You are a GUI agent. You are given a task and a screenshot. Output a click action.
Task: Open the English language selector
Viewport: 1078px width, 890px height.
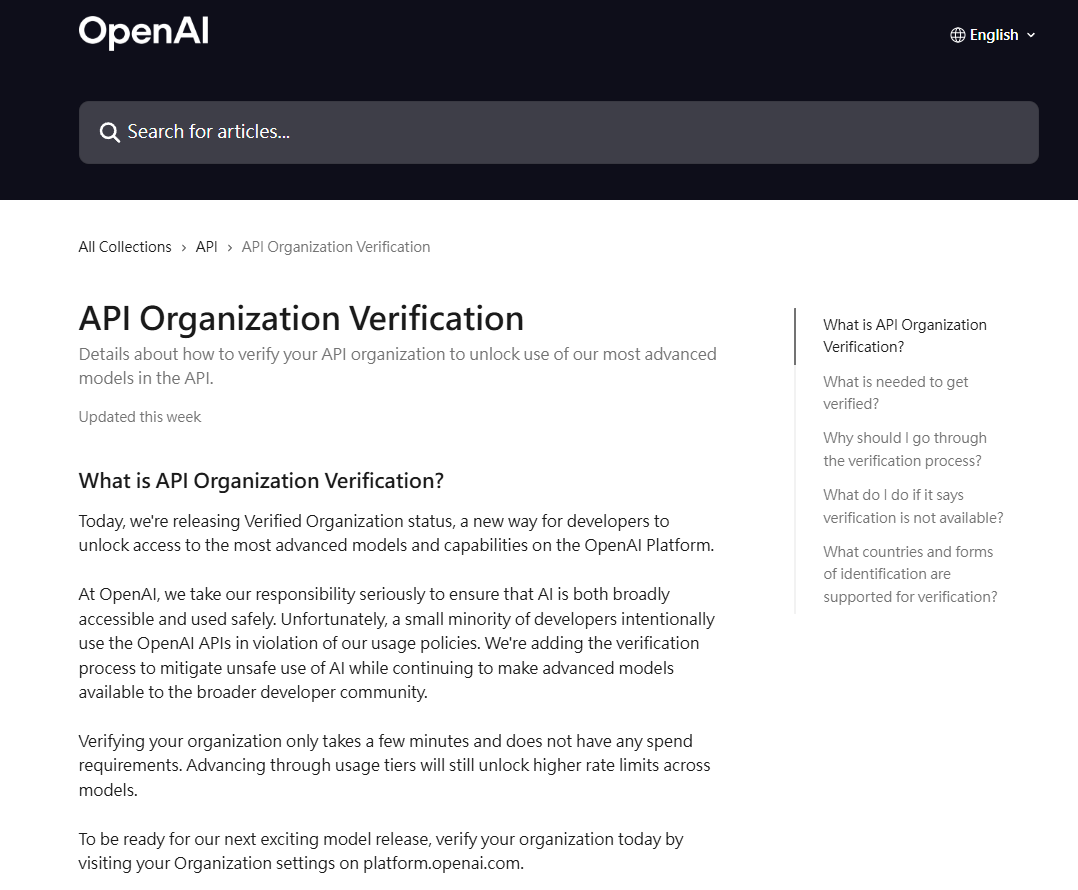tap(993, 35)
